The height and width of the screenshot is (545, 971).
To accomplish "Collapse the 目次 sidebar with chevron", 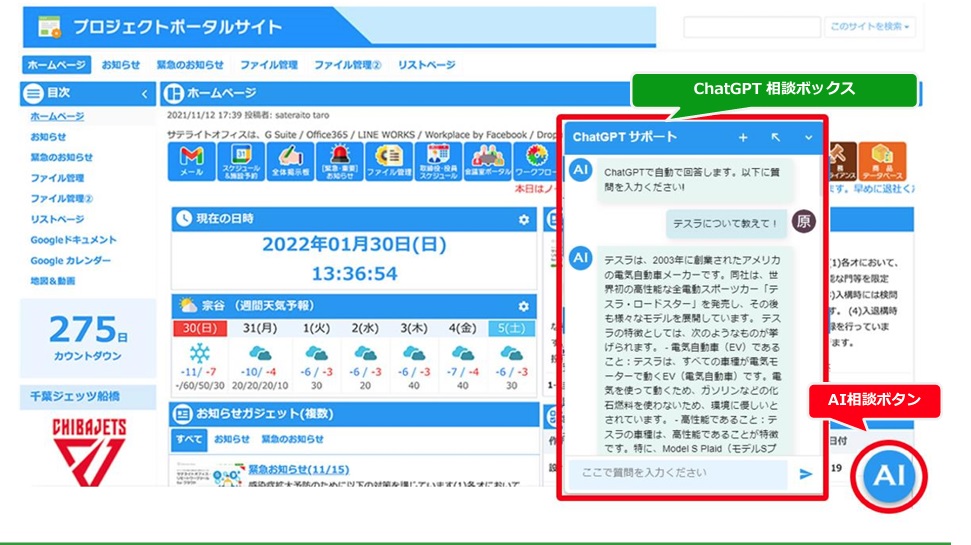I will coord(144,94).
